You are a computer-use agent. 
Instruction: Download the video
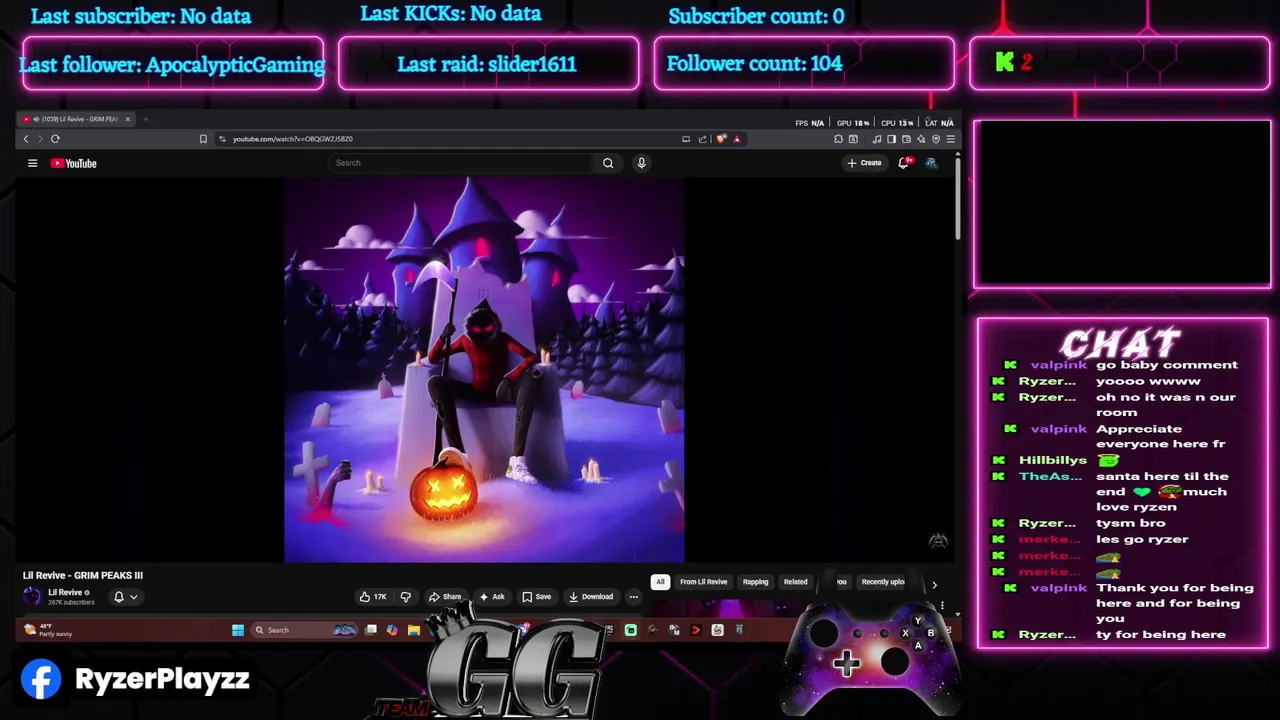tap(590, 597)
